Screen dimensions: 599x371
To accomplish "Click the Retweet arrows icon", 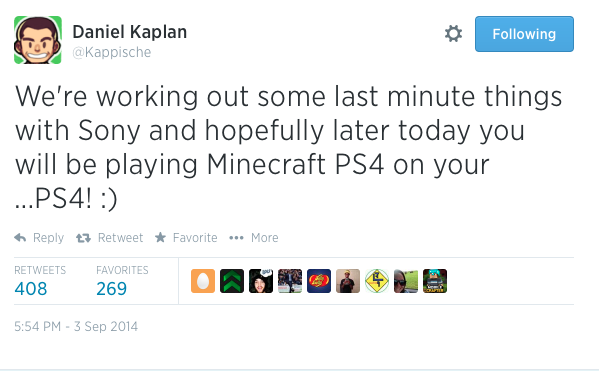I will [83, 238].
